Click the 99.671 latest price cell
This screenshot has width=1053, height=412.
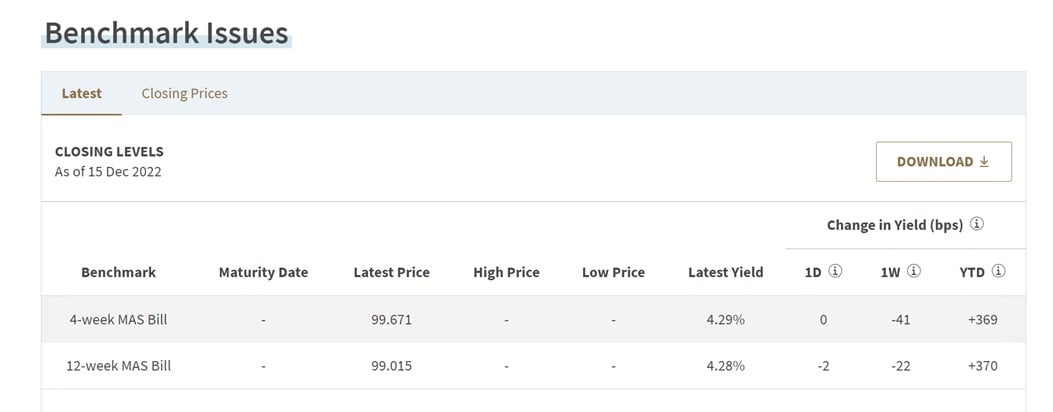(392, 319)
